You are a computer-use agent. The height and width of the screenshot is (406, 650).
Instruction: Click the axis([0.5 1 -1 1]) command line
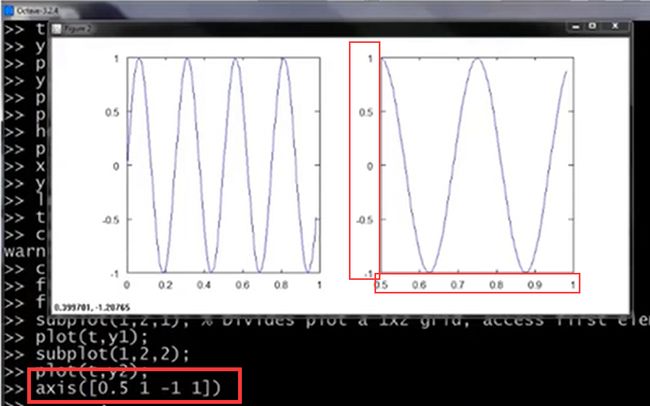(x=128, y=389)
